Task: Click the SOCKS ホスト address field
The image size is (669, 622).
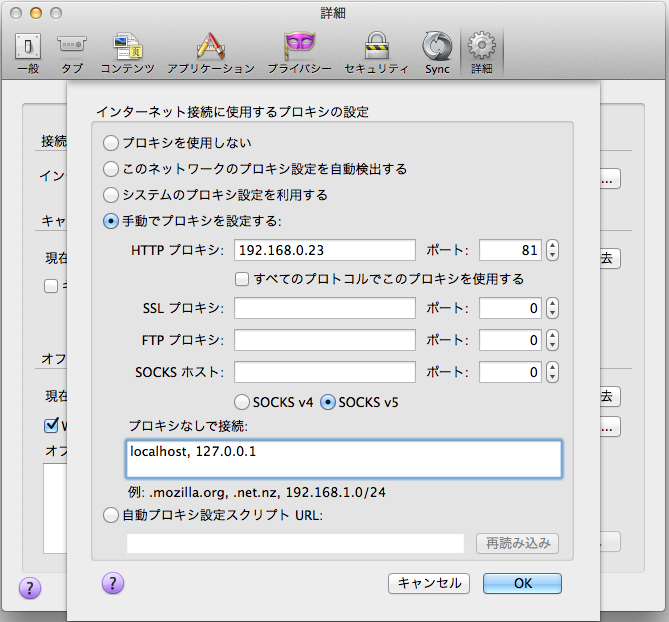Action: click(325, 372)
